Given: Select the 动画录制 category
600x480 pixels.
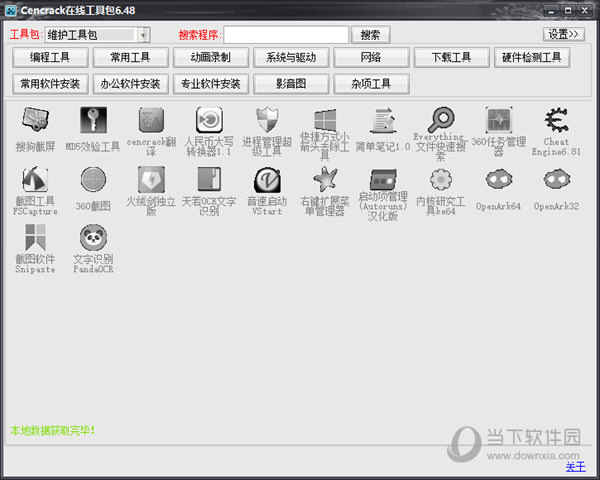Looking at the screenshot, I should (x=211, y=57).
